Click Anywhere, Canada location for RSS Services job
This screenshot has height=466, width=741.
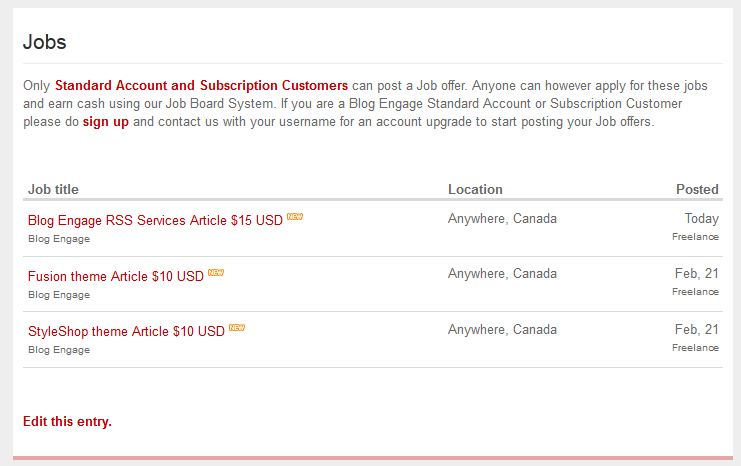[x=502, y=218]
